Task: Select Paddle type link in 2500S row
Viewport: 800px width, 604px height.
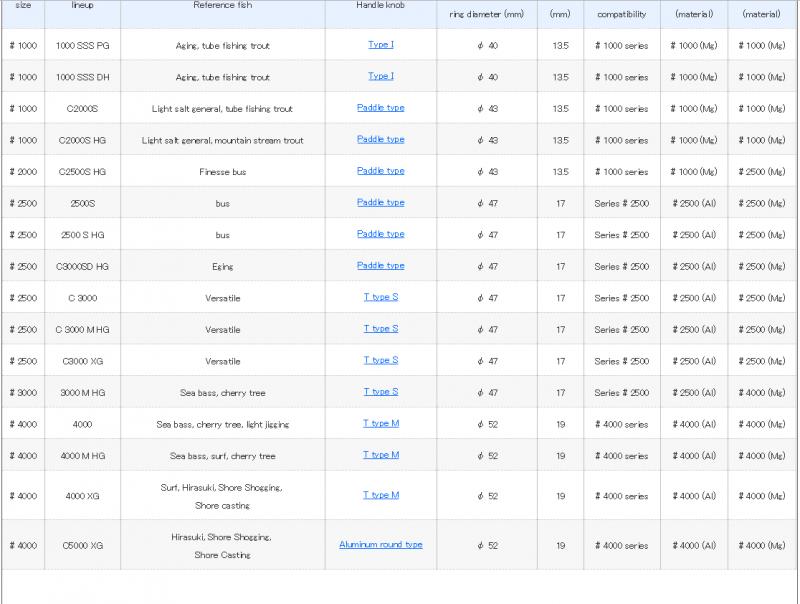Action: 380,202
